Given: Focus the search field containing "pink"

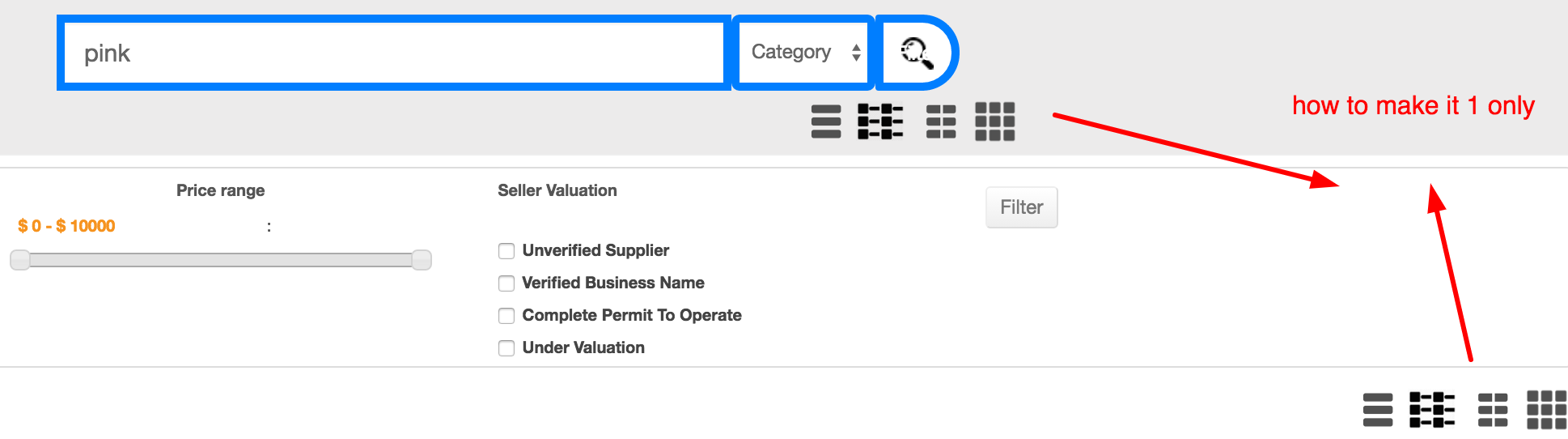Looking at the screenshot, I should pos(394,53).
